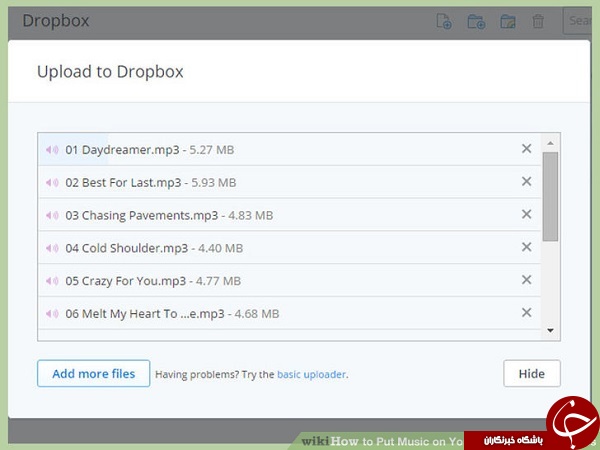Click the Upload to Dropbox dialog heading
Image resolution: width=600 pixels, height=450 pixels.
110,72
